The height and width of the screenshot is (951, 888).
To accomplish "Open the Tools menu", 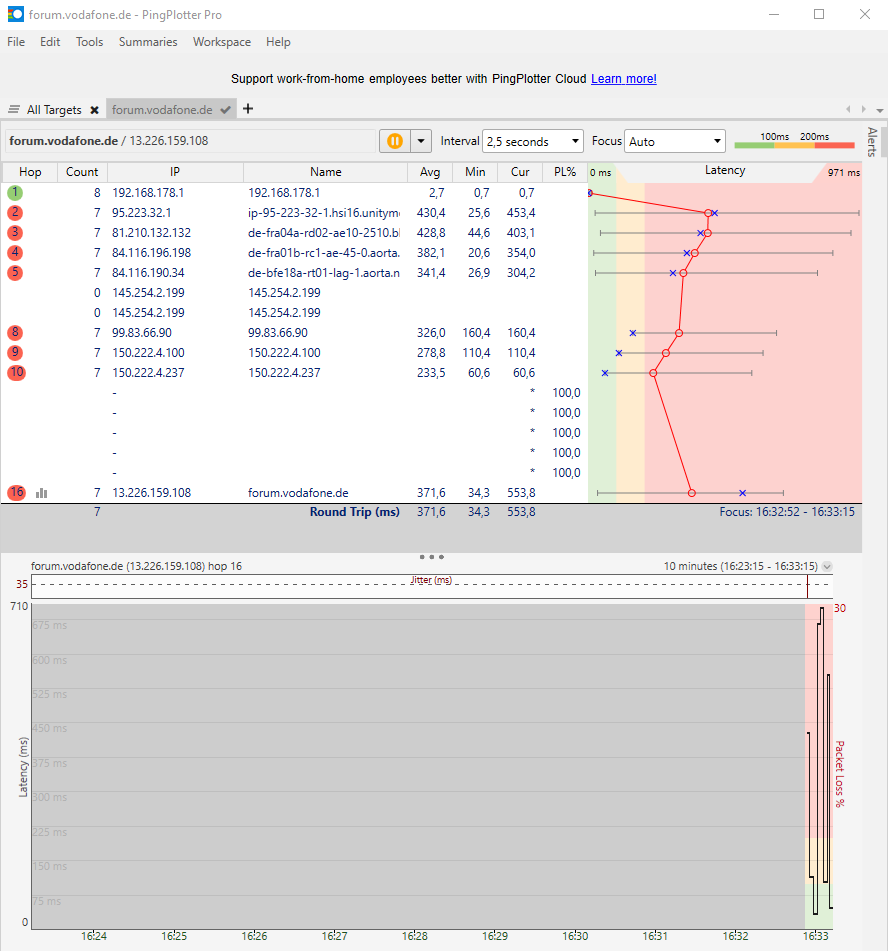I will pos(89,42).
